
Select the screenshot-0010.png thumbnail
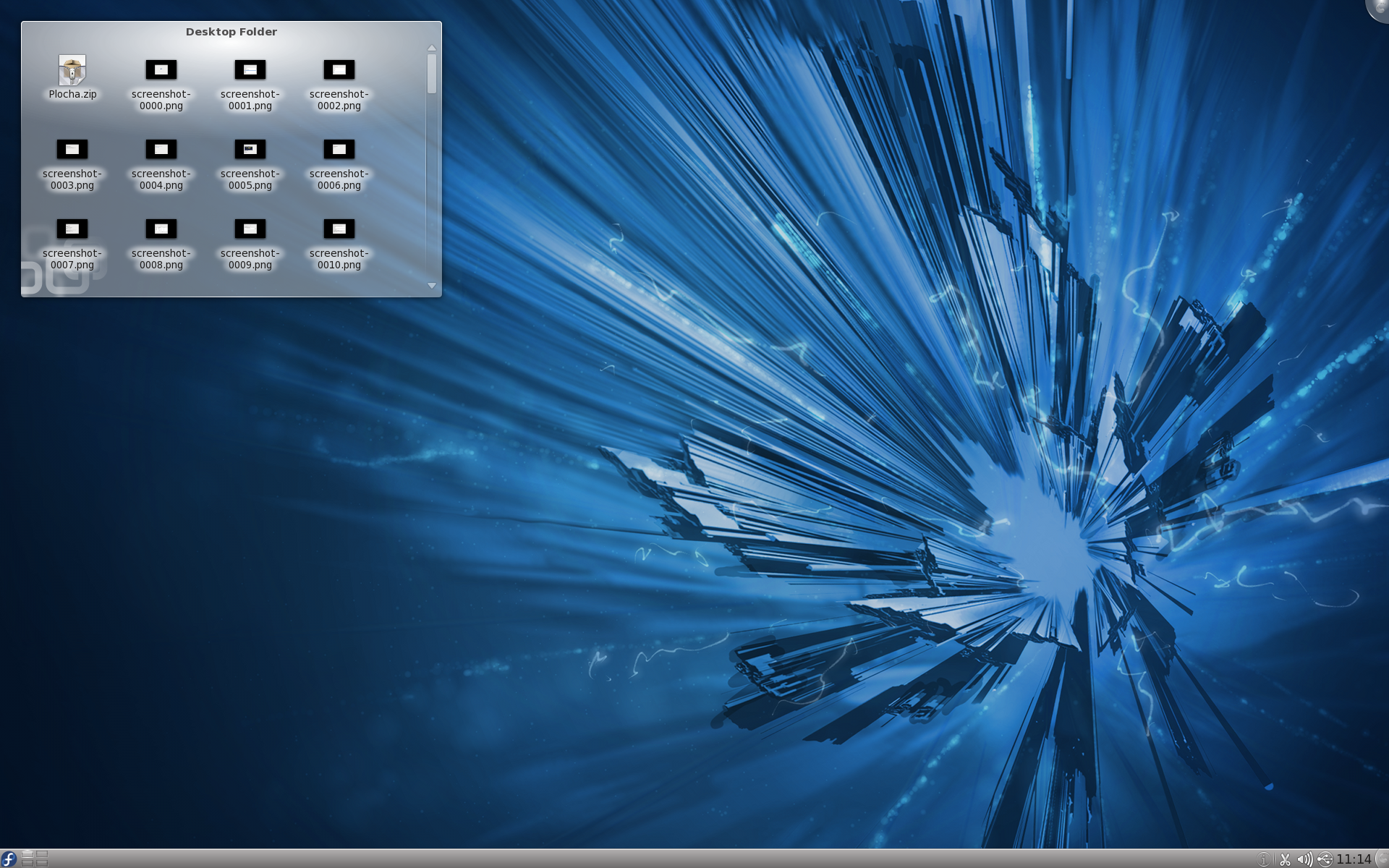(339, 229)
